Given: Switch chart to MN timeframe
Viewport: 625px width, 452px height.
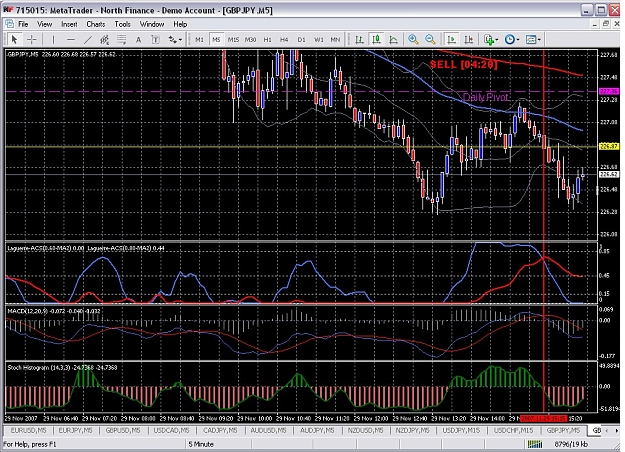Looking at the screenshot, I should tap(336, 39).
